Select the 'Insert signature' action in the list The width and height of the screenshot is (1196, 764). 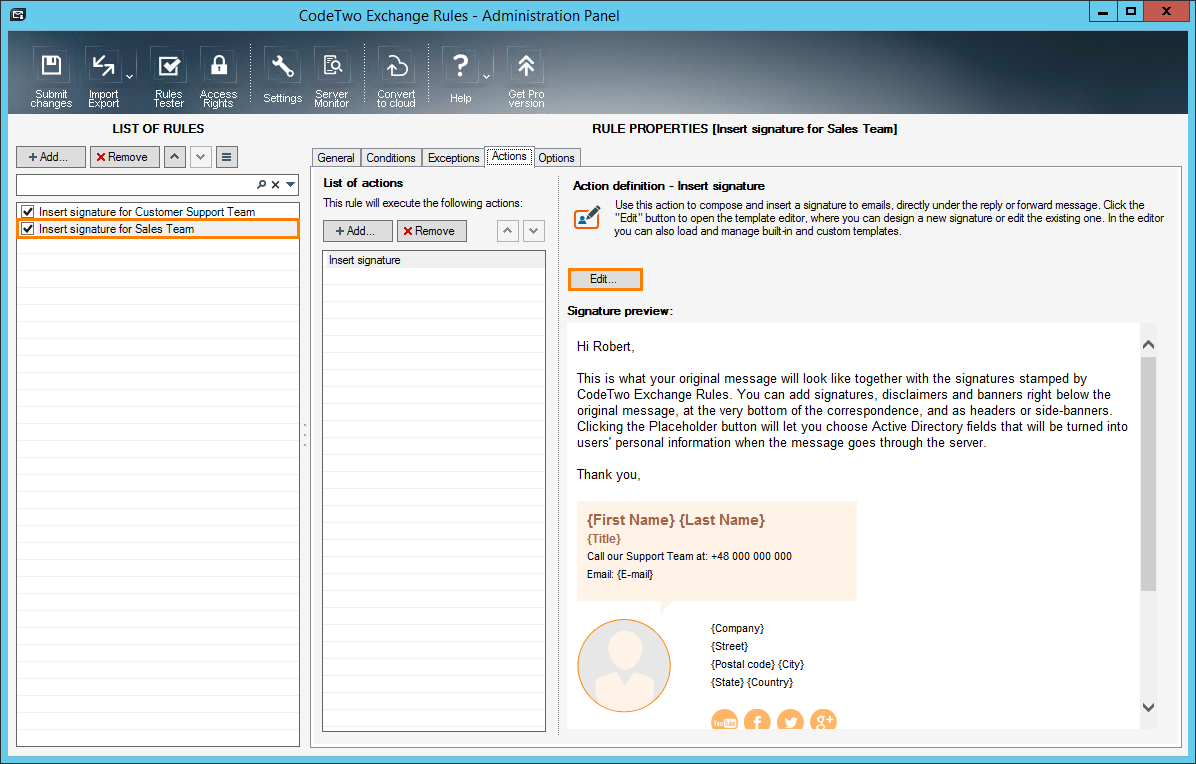[x=434, y=260]
